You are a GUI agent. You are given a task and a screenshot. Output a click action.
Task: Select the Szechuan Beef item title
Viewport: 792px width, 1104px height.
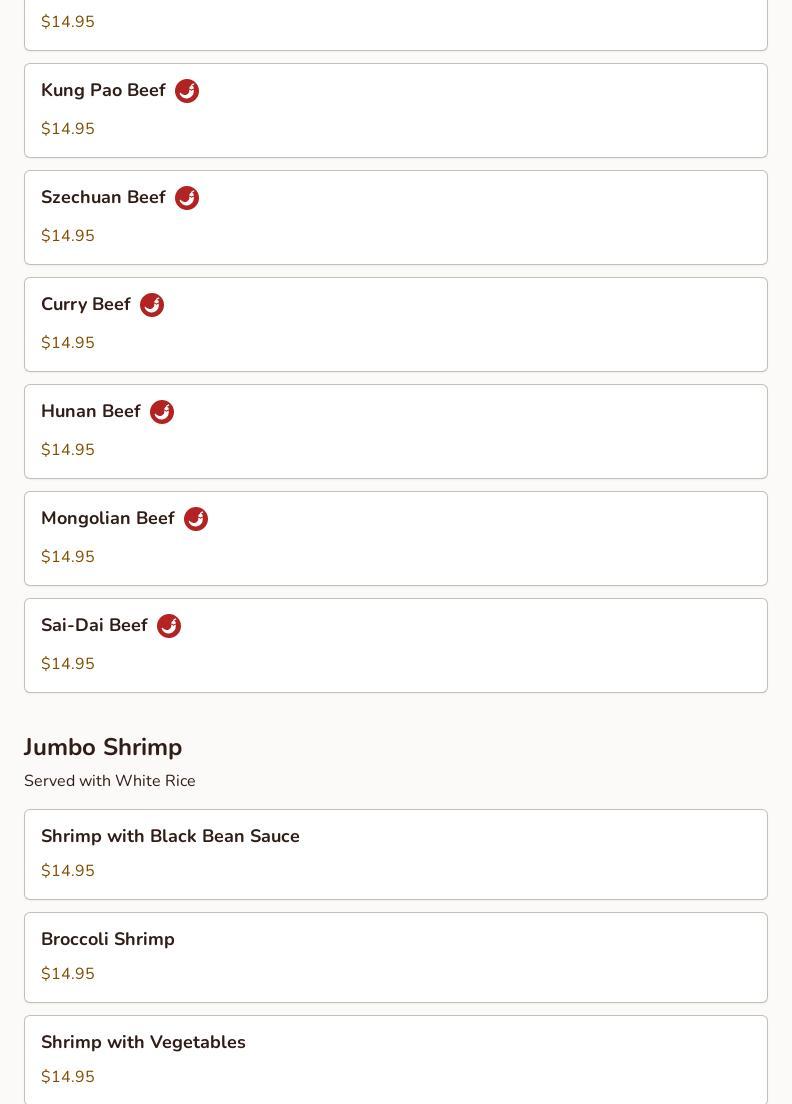[103, 198]
